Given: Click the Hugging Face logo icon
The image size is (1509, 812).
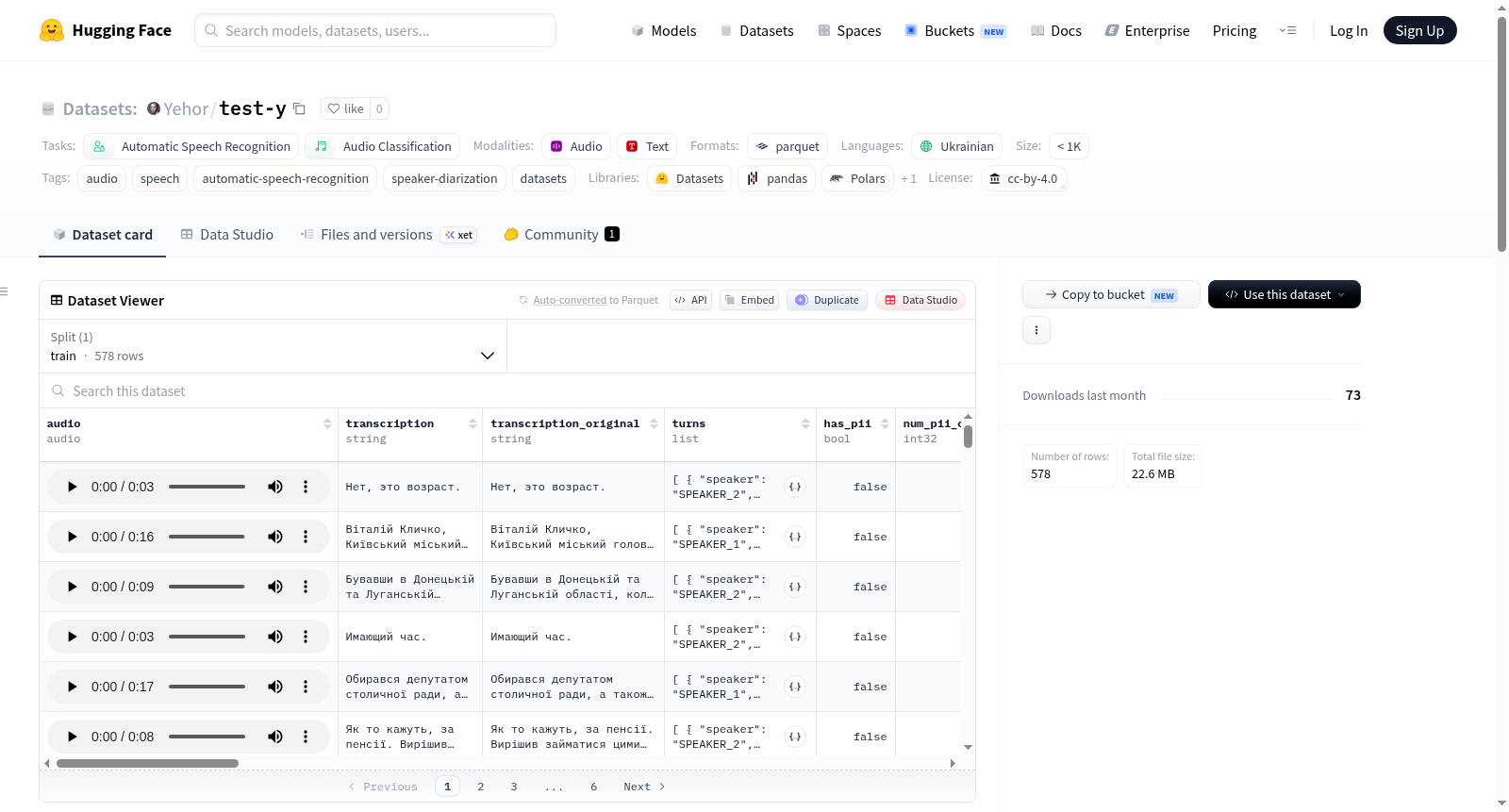Looking at the screenshot, I should pyautogui.click(x=52, y=30).
